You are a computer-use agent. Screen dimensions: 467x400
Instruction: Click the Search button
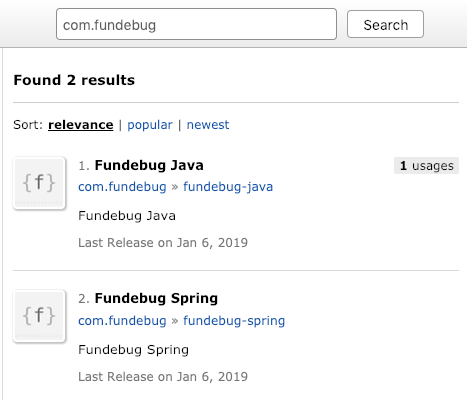click(385, 24)
